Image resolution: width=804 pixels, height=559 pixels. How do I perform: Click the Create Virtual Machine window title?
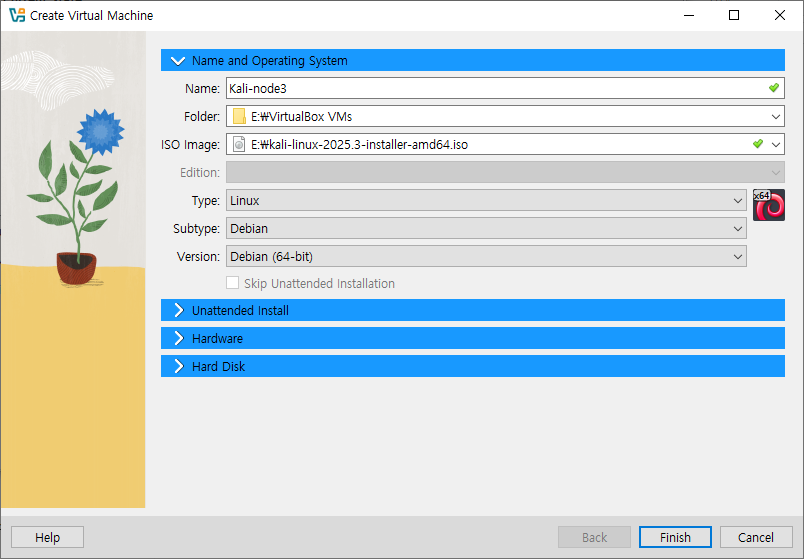click(91, 15)
